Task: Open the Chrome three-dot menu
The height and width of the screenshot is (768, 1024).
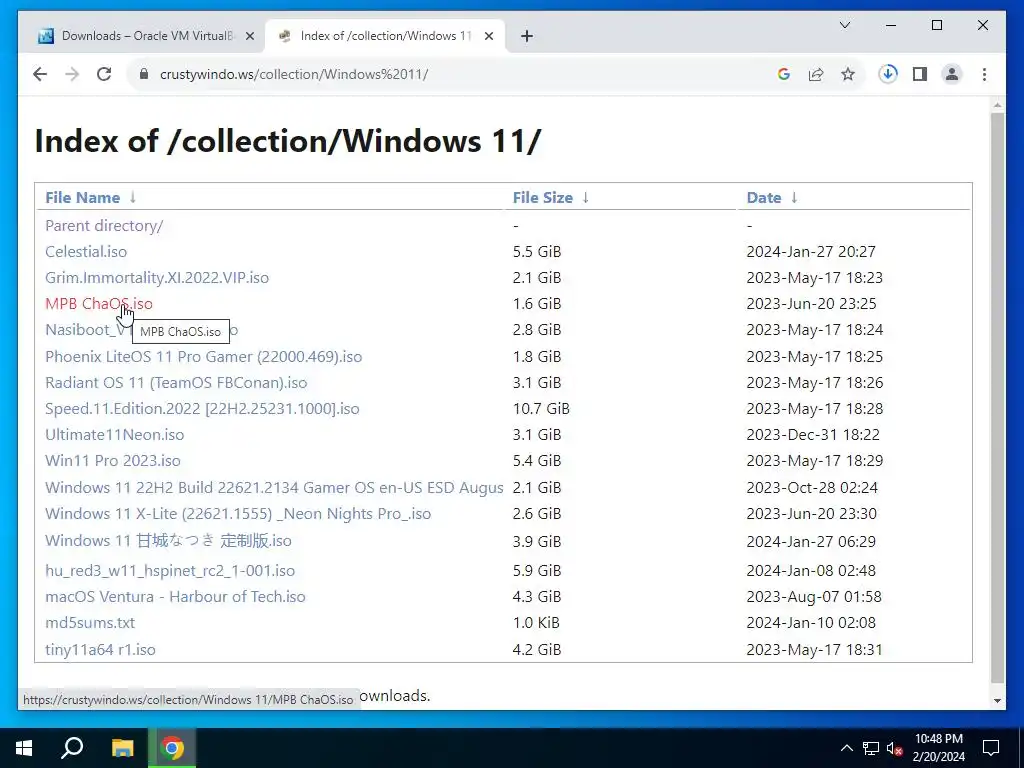Action: [x=984, y=74]
